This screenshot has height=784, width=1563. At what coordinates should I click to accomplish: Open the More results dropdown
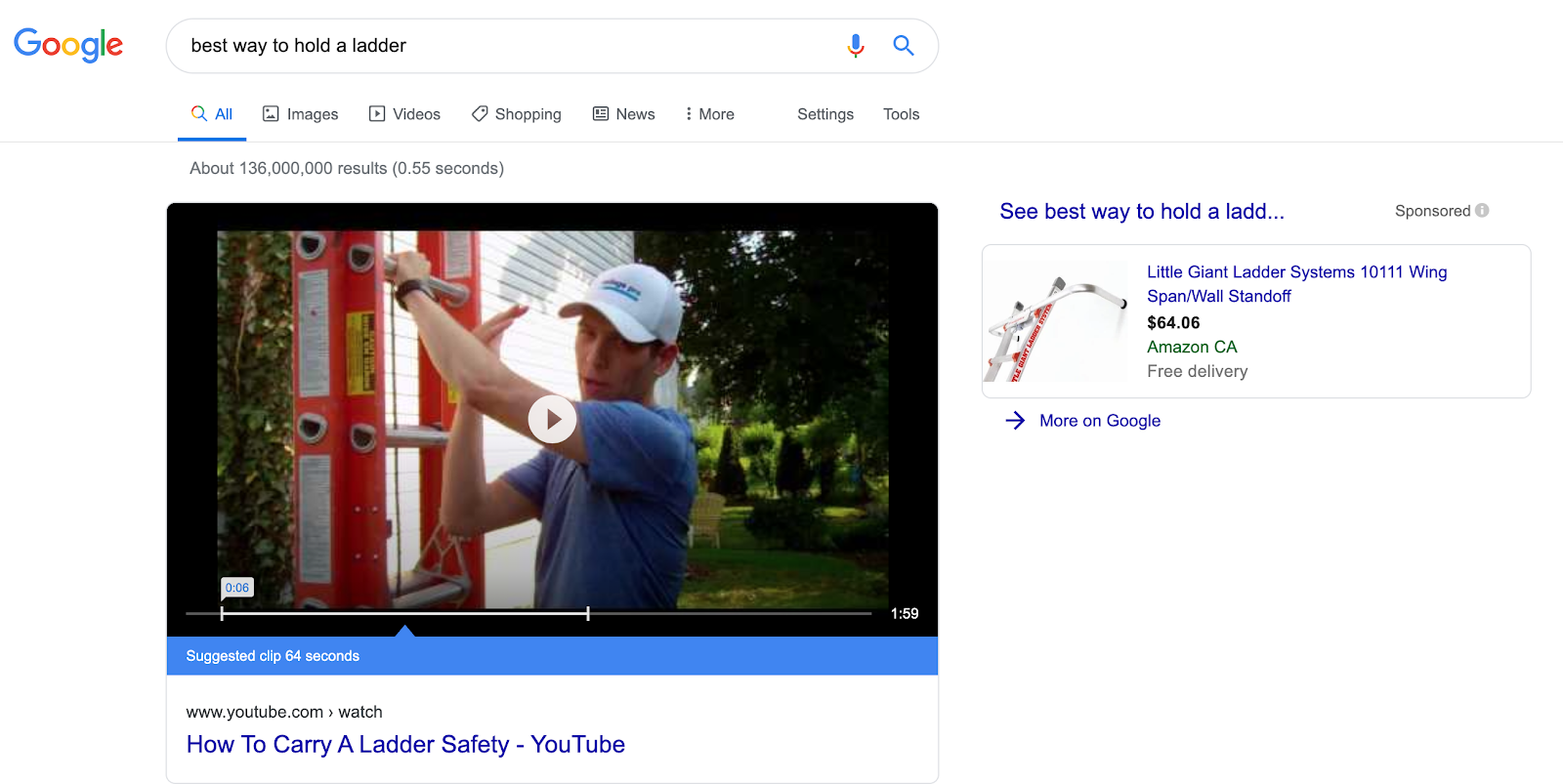click(x=708, y=113)
